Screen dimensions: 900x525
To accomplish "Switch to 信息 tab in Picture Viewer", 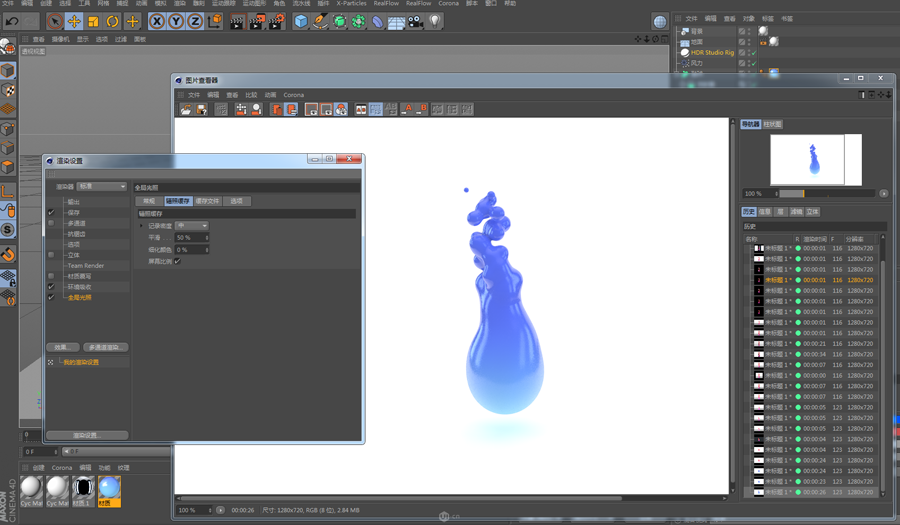I will [x=765, y=212].
